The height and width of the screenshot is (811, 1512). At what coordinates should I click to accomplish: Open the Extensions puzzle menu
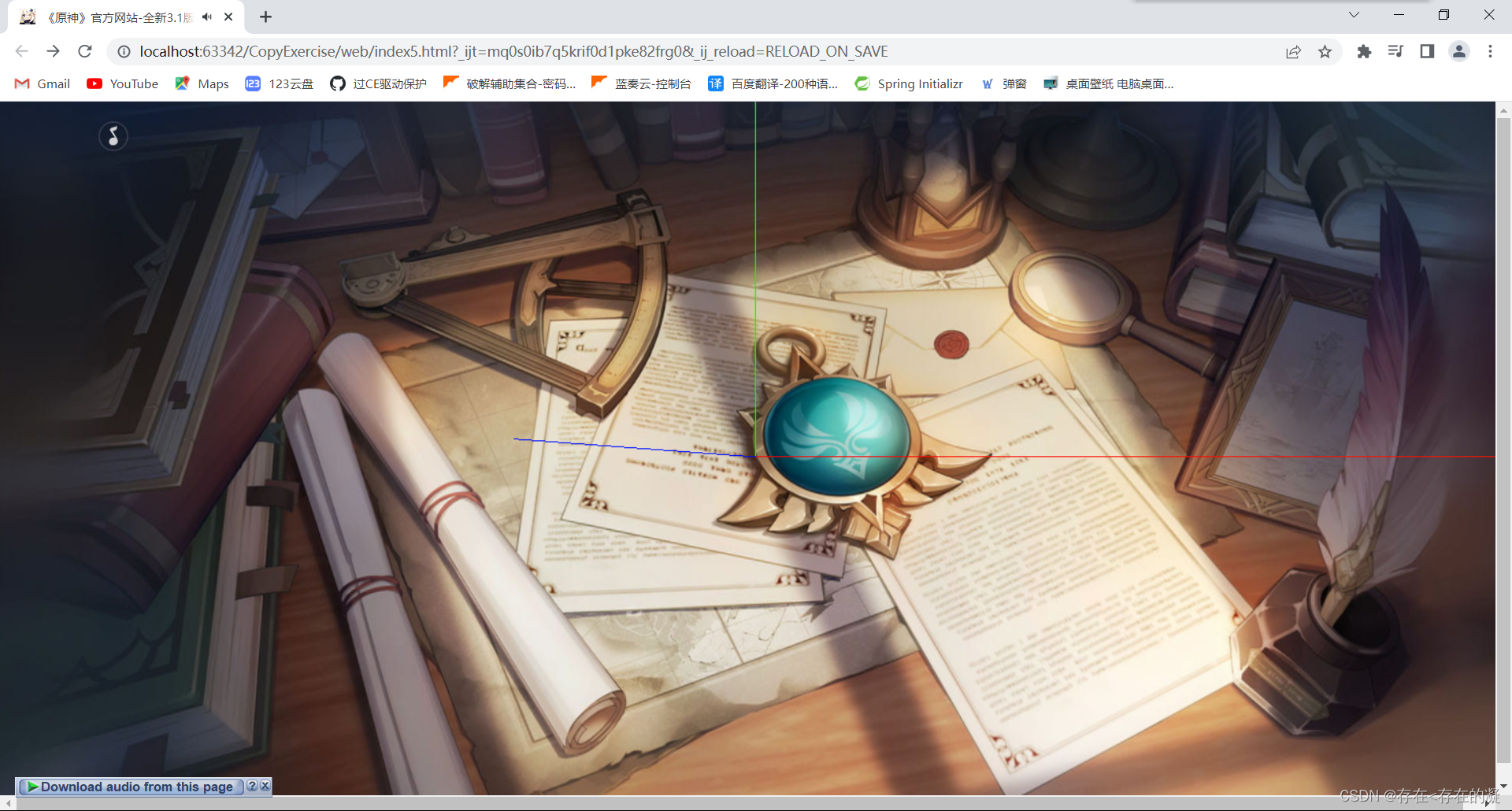1364,51
